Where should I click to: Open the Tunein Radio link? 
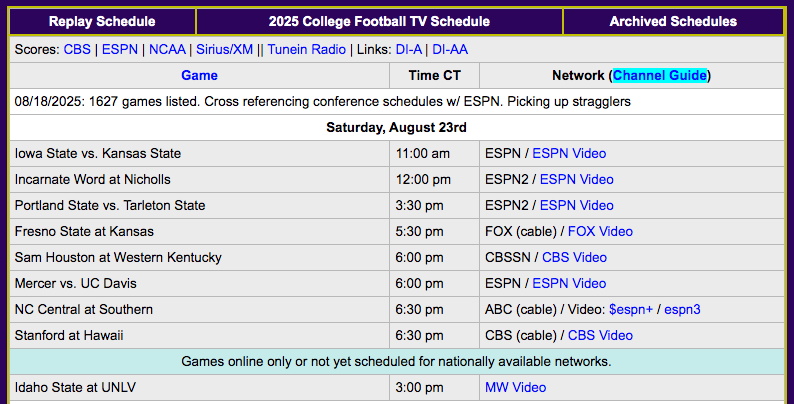coord(307,49)
